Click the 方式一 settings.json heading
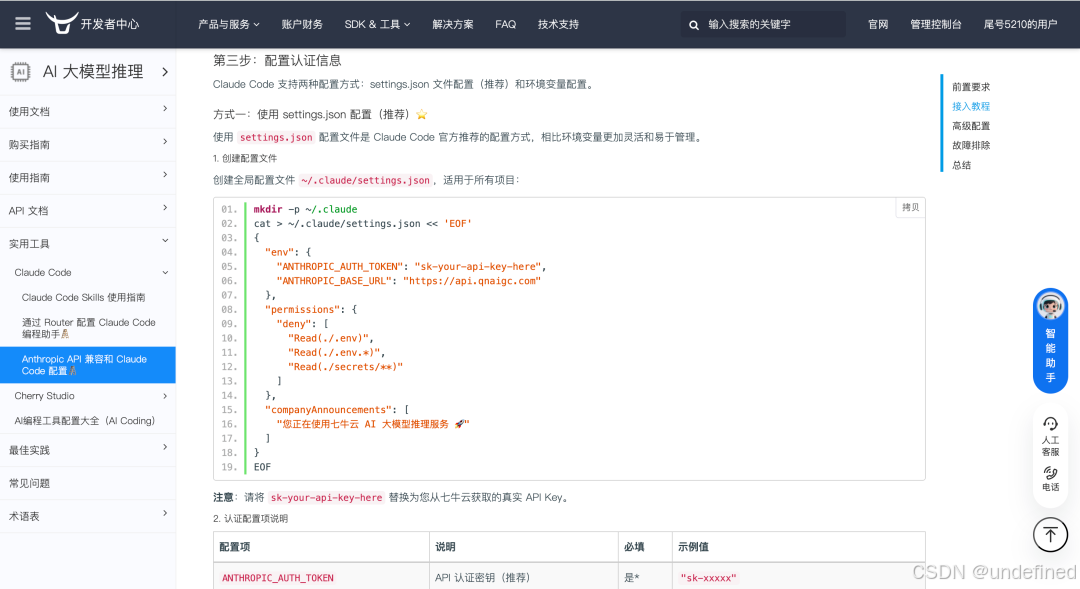Image resolution: width=1080 pixels, height=589 pixels. (320, 114)
